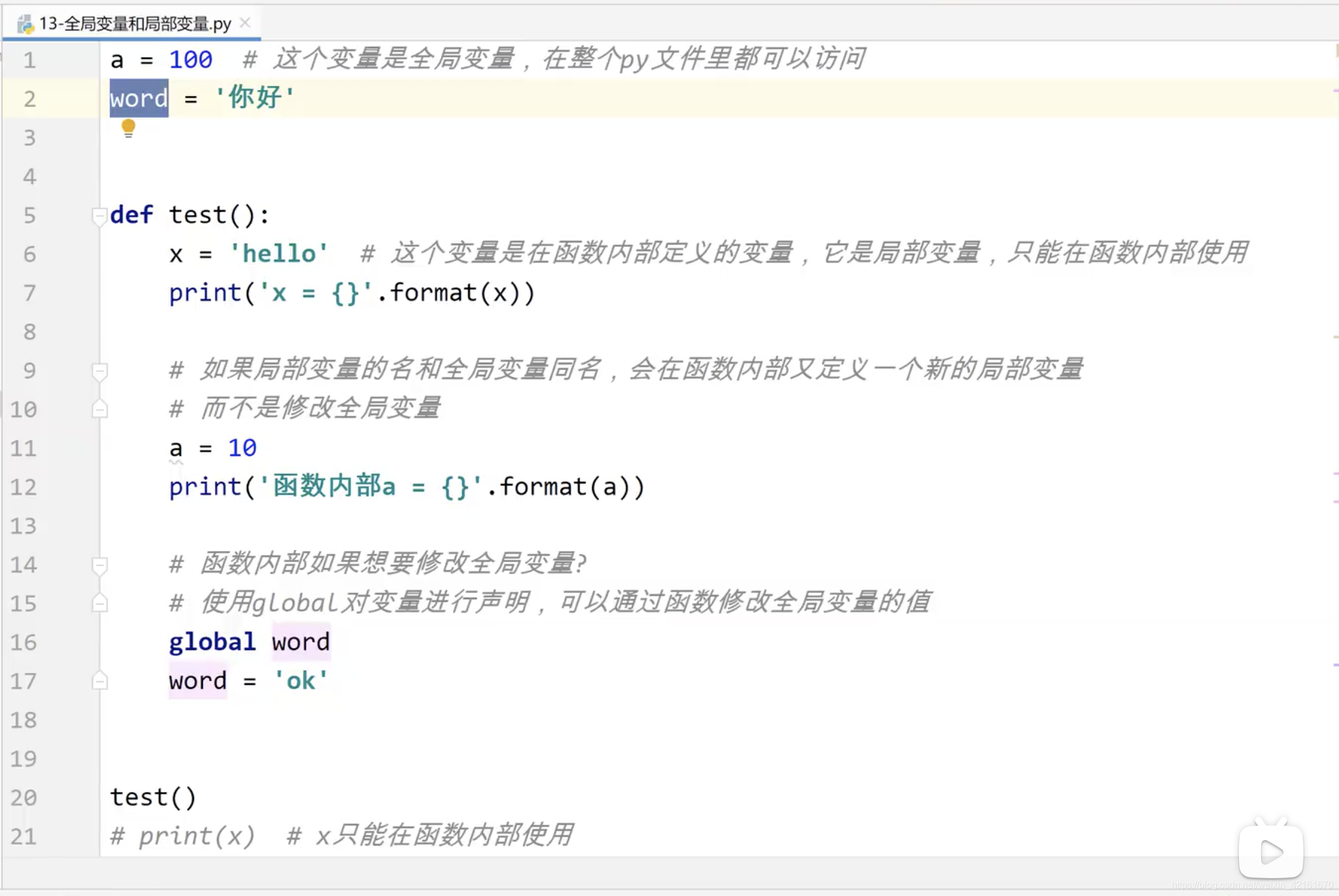Viewport: 1339px width, 896px height.
Task: Click line number 16 in the gutter
Action: point(24,643)
